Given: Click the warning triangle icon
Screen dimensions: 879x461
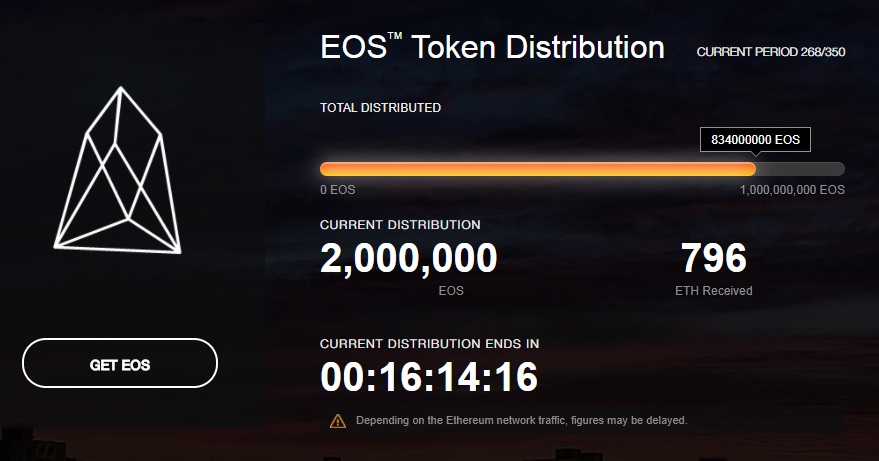Looking at the screenshot, I should [338, 421].
